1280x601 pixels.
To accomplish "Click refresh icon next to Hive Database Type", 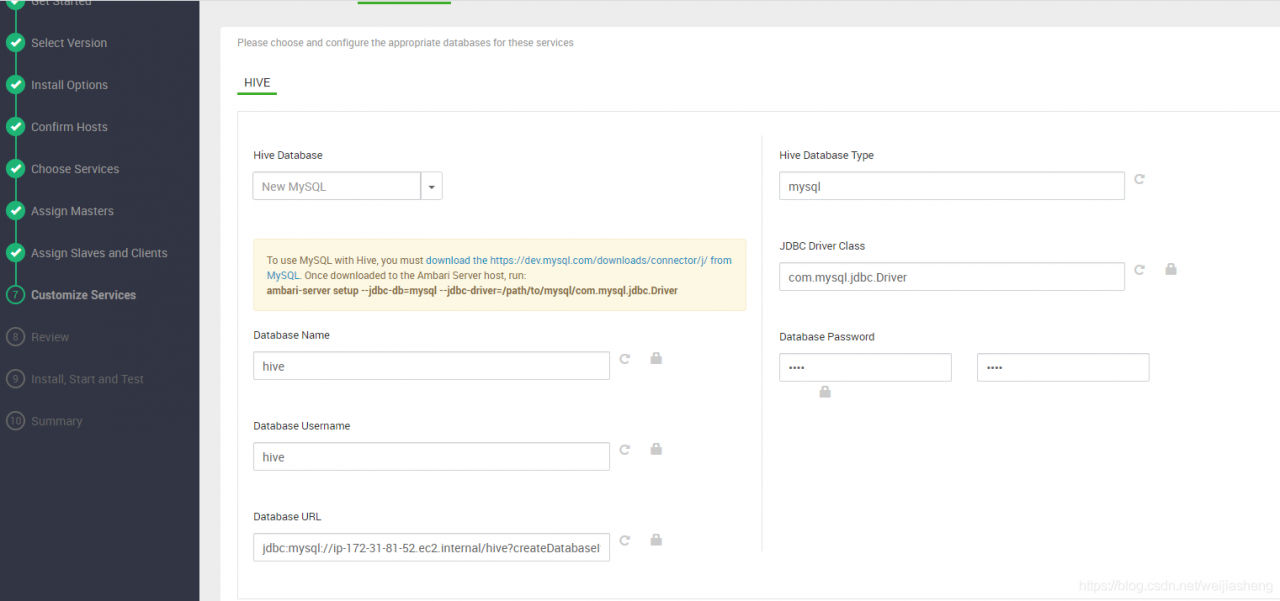I will pyautogui.click(x=1139, y=179).
